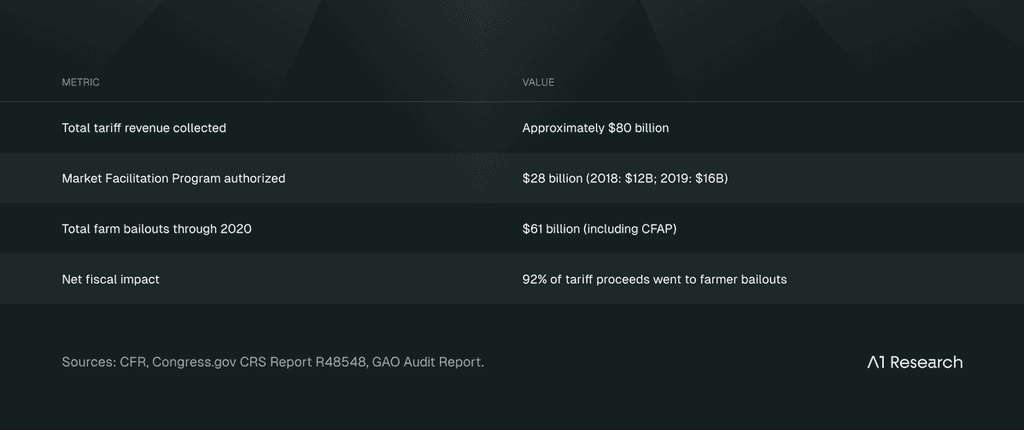Click the $61 billion (including CFAP) value

(x=600, y=229)
